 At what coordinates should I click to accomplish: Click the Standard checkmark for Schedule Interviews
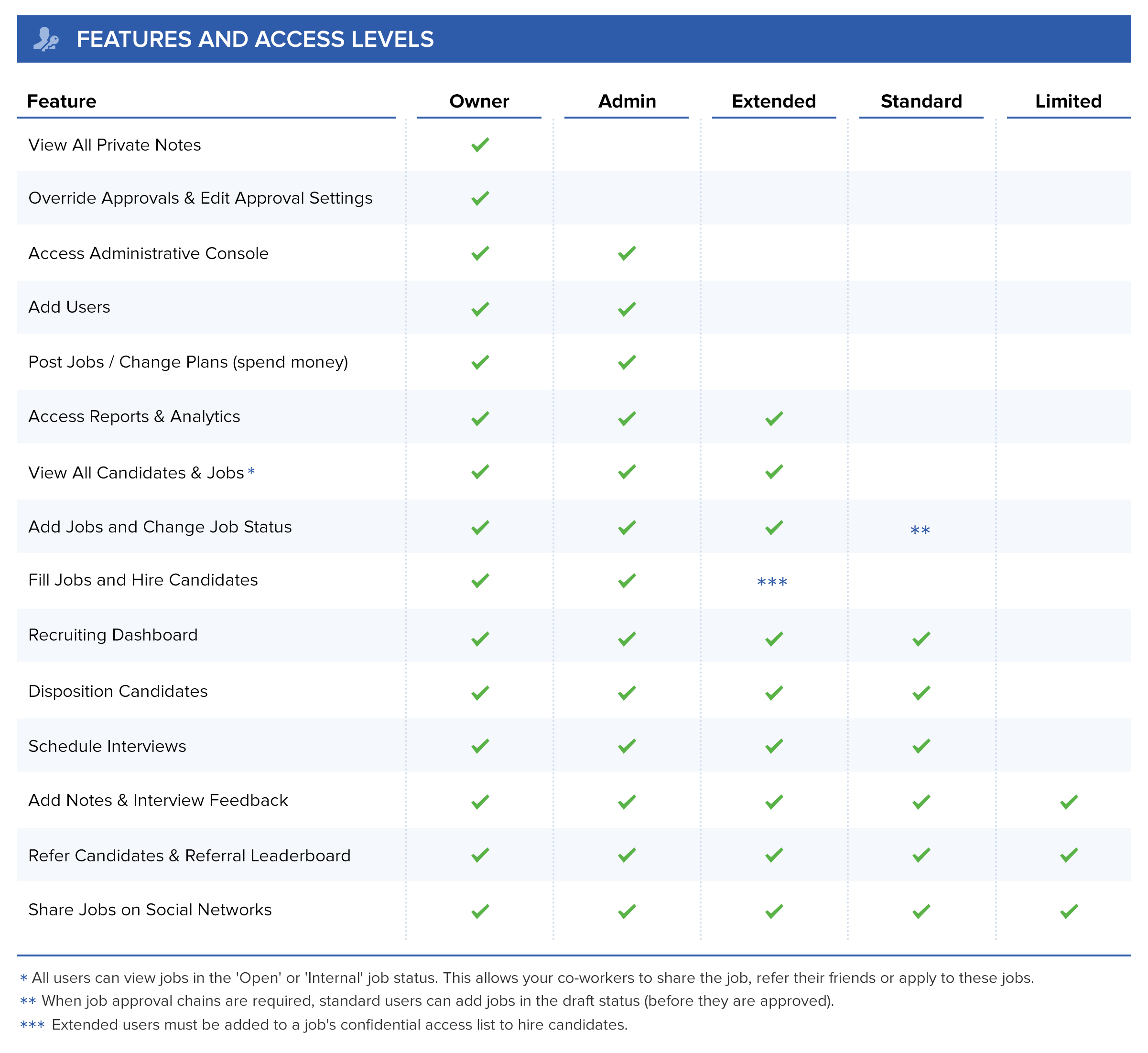pos(921,746)
